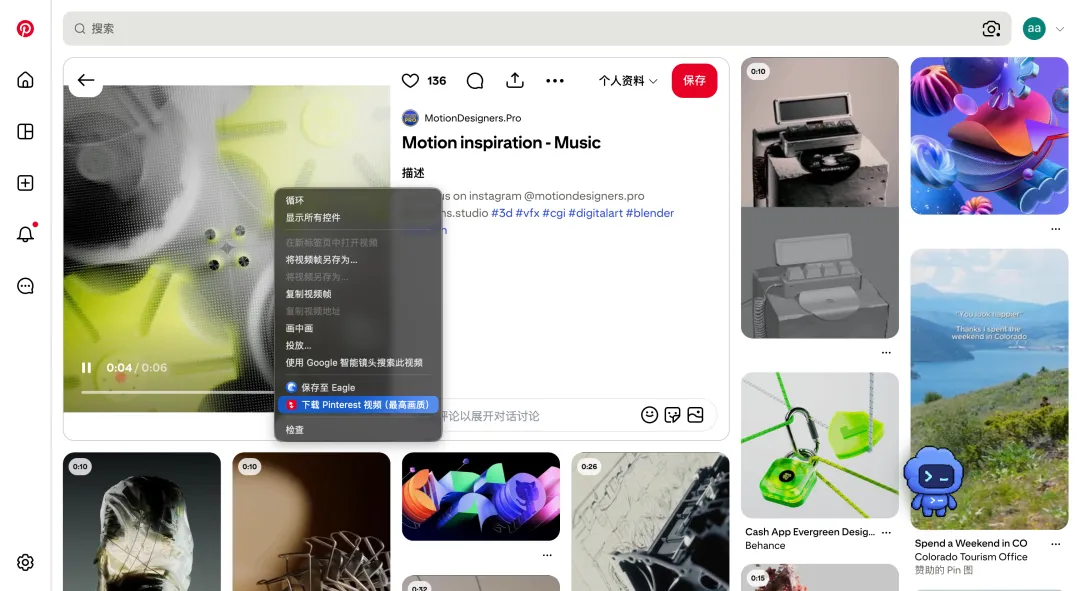1080x591 pixels.
Task: Share the pin with upload icon
Action: [515, 81]
